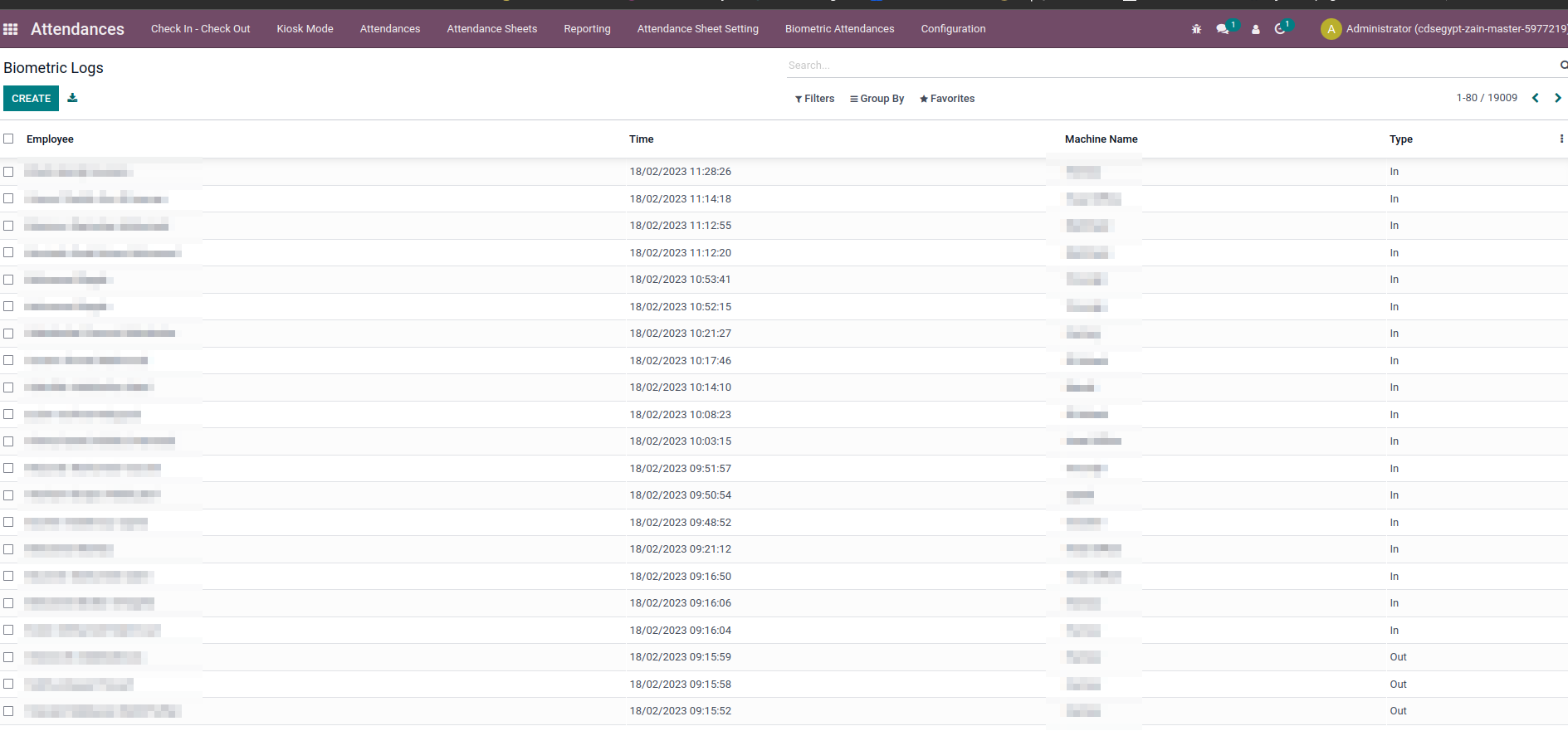The height and width of the screenshot is (731, 1568).
Task: Click the activities clock icon
Action: point(1280,29)
